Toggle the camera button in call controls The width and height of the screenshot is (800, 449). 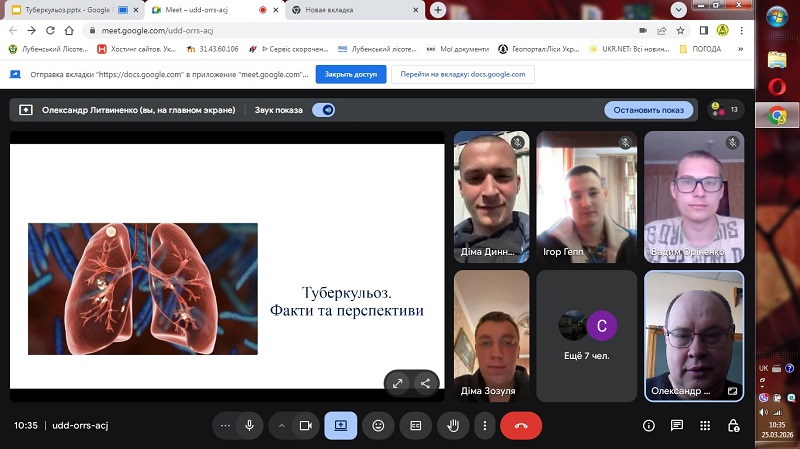(x=306, y=425)
